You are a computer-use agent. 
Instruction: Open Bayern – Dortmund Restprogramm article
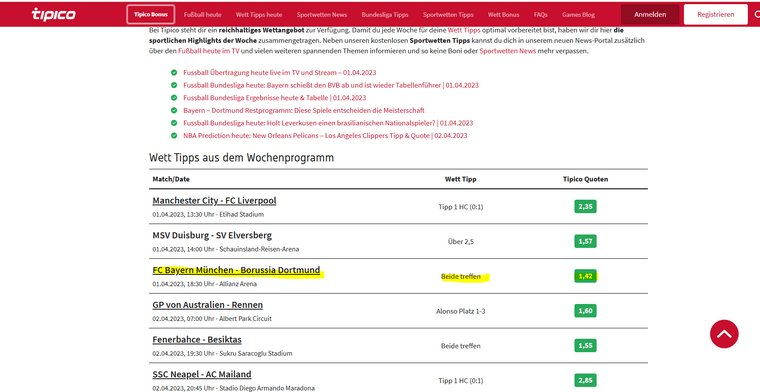[x=304, y=110]
